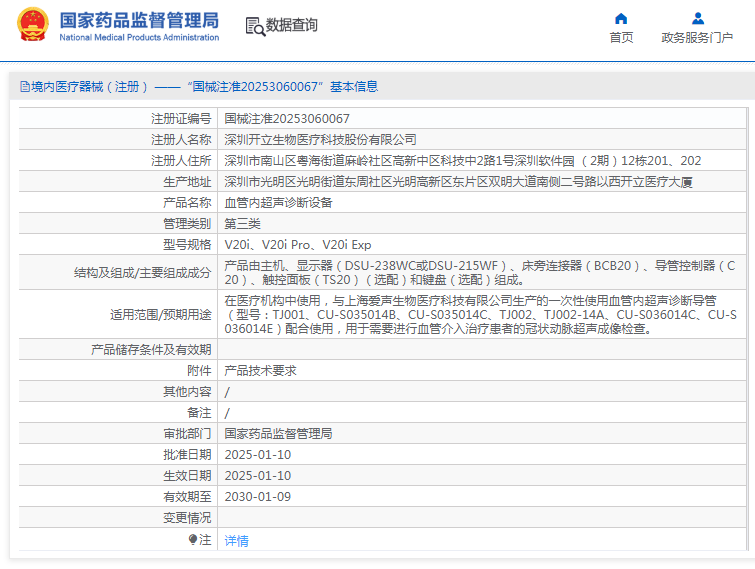Click the 附件 label
Image resolution: width=755 pixels, height=569 pixels.
coord(199,371)
